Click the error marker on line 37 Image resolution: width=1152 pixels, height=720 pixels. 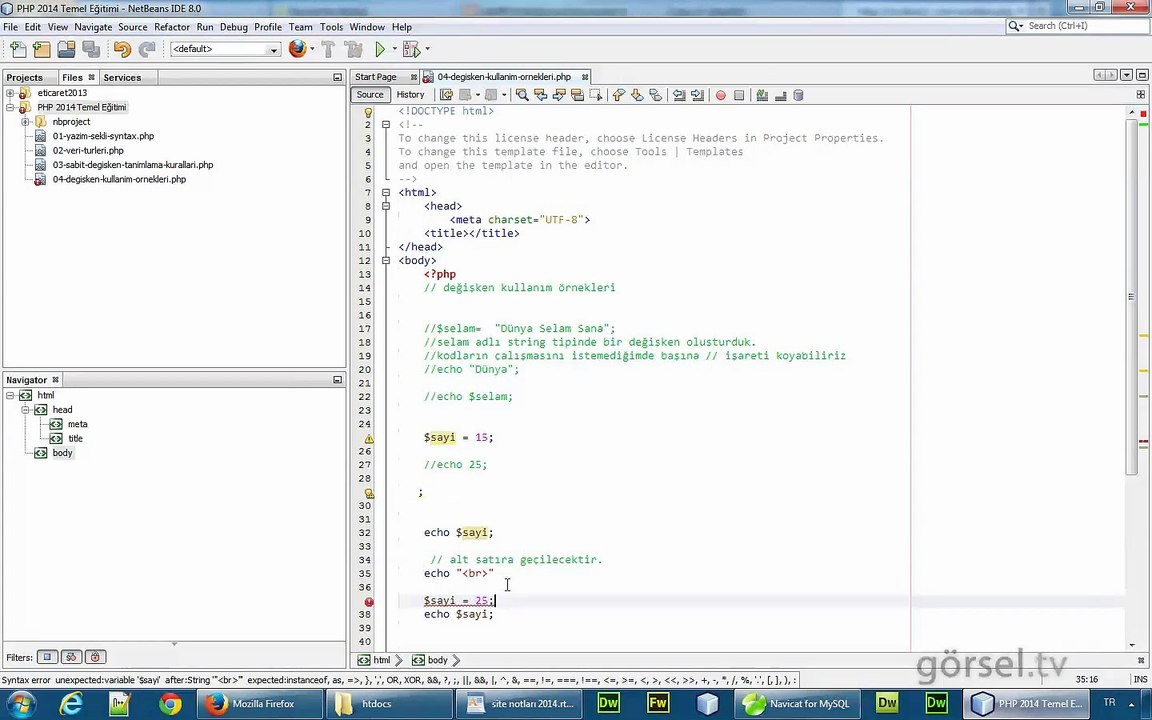point(369,601)
